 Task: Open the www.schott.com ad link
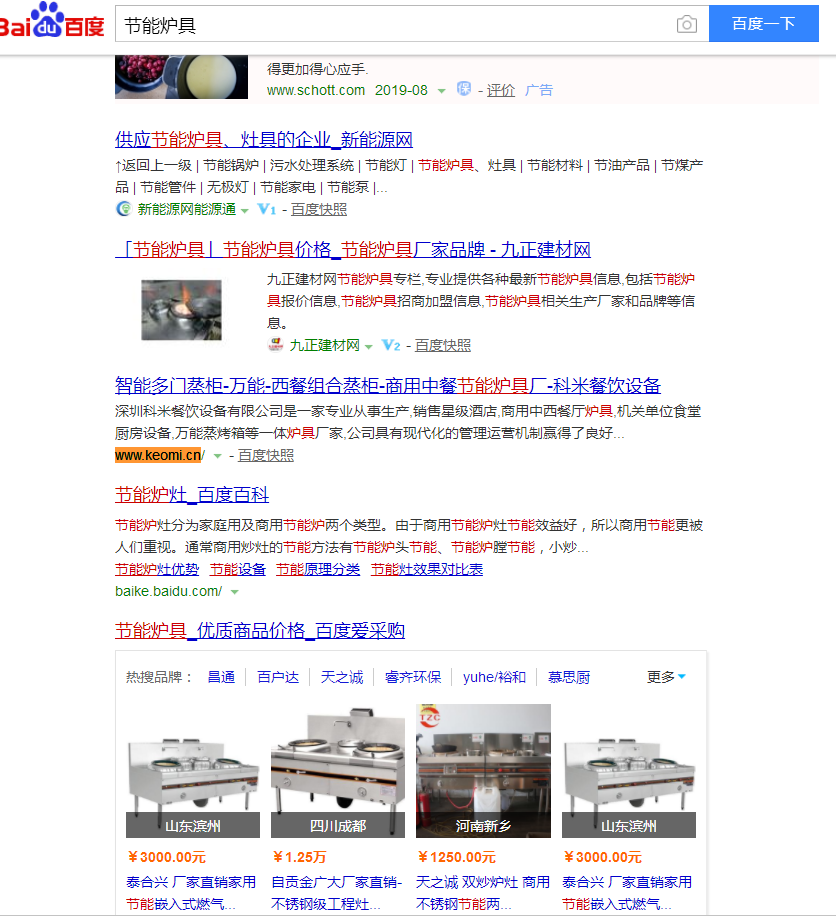[316, 91]
